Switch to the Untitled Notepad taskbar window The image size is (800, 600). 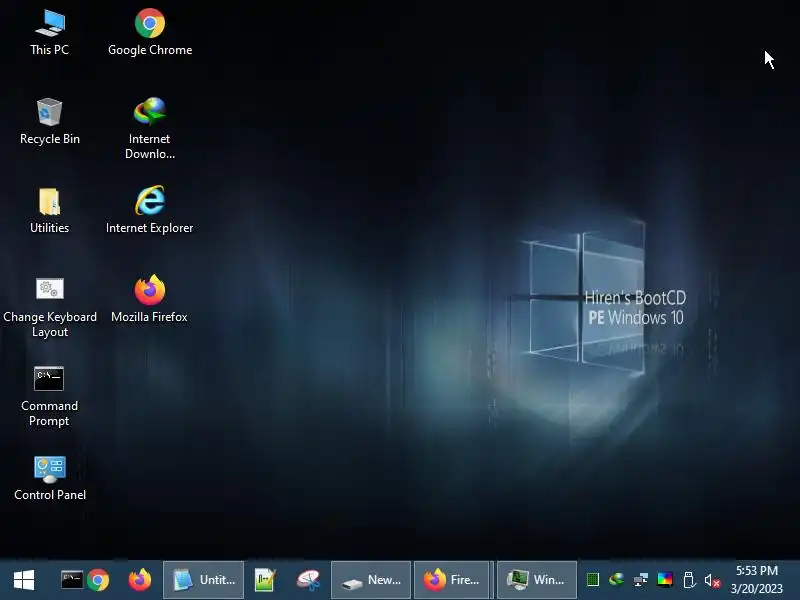(204, 580)
